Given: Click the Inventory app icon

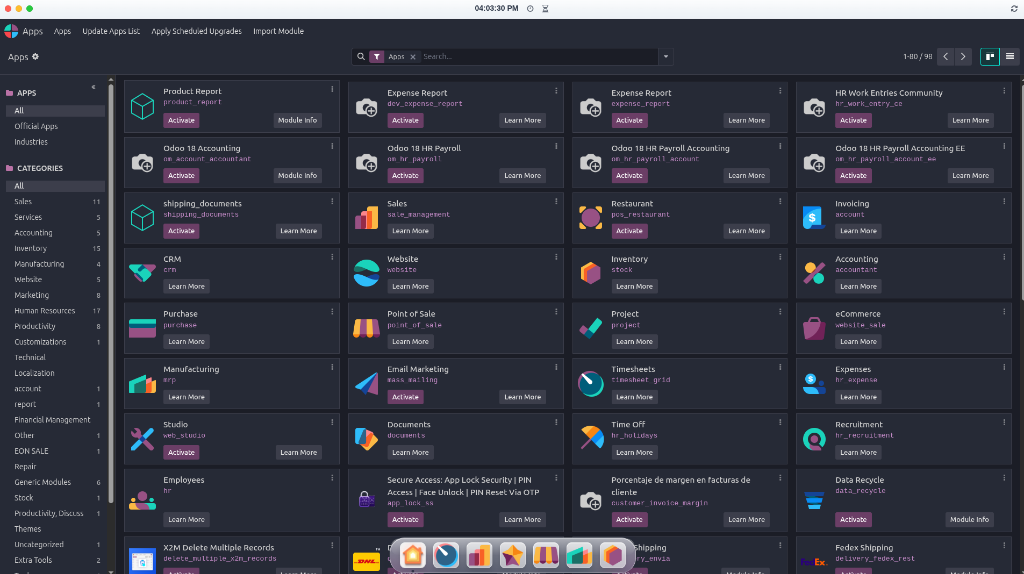Looking at the screenshot, I should coord(590,272).
